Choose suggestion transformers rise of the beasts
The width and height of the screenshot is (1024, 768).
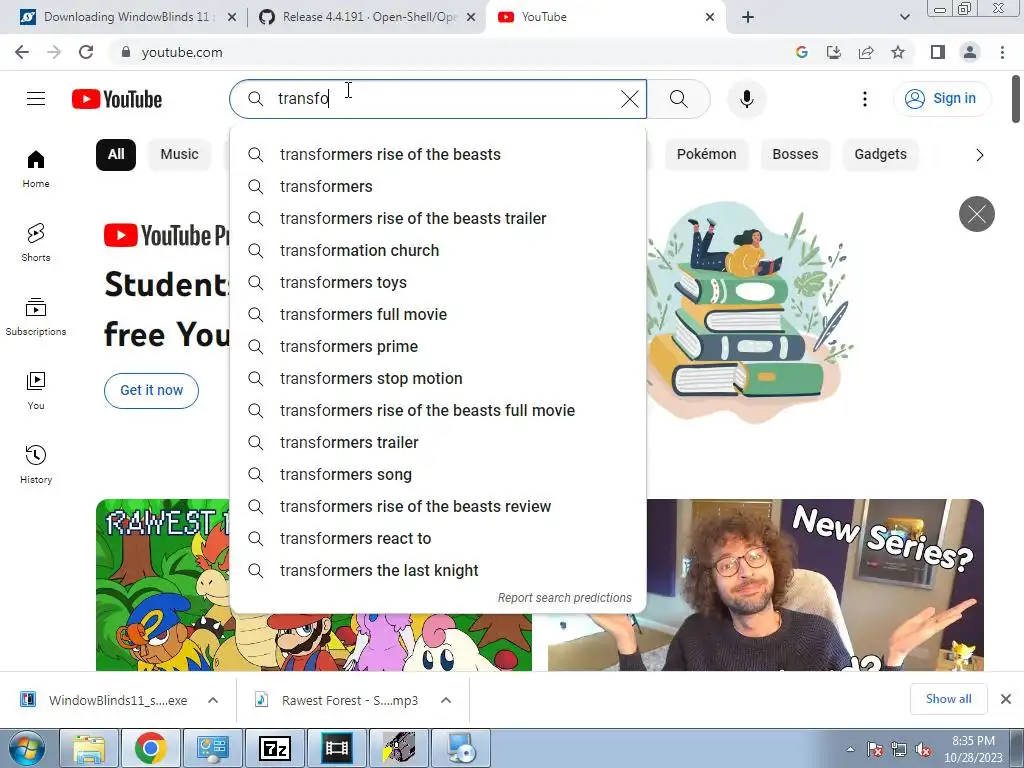point(438,155)
